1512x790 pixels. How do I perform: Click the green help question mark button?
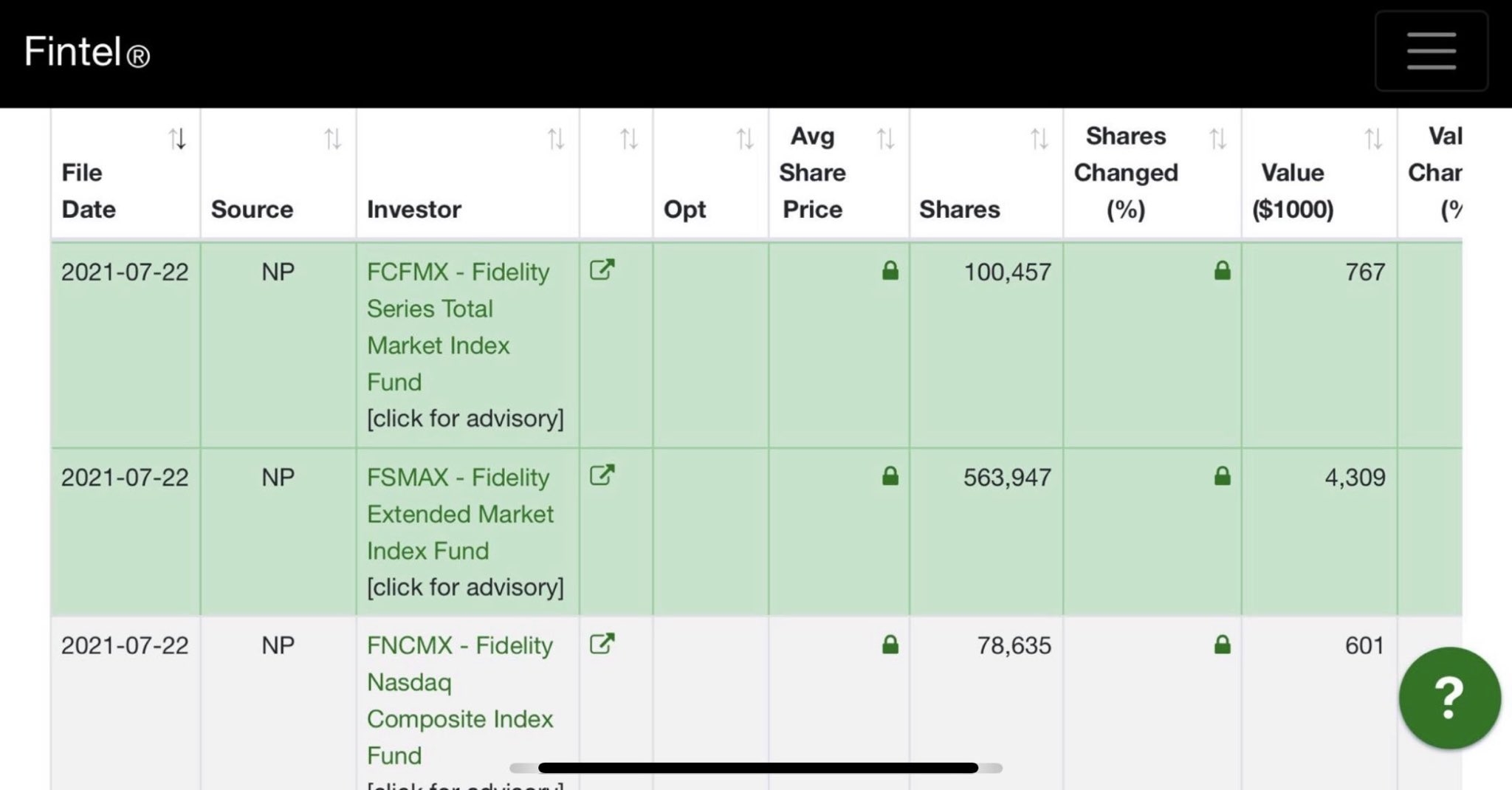[1449, 698]
